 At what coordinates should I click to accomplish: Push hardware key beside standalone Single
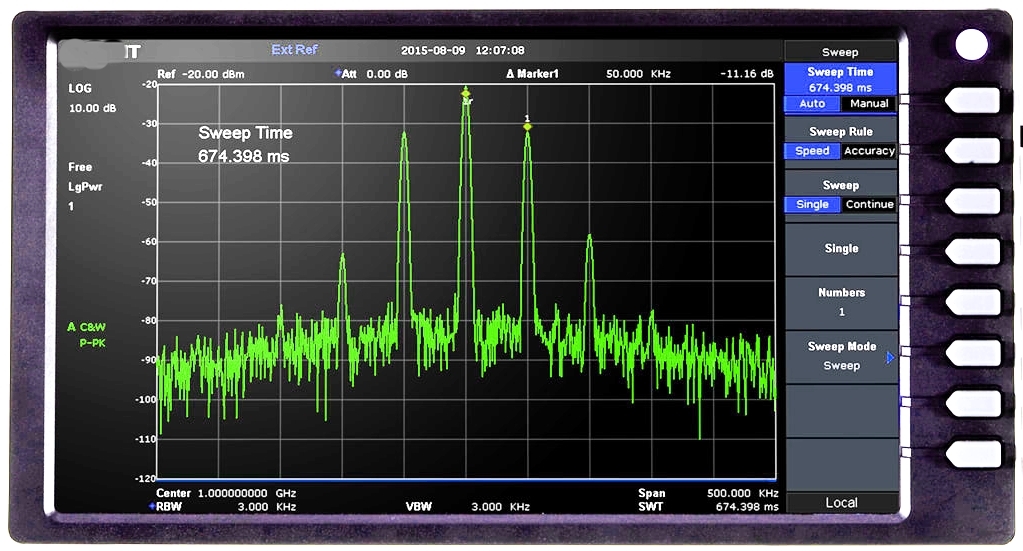pos(973,252)
